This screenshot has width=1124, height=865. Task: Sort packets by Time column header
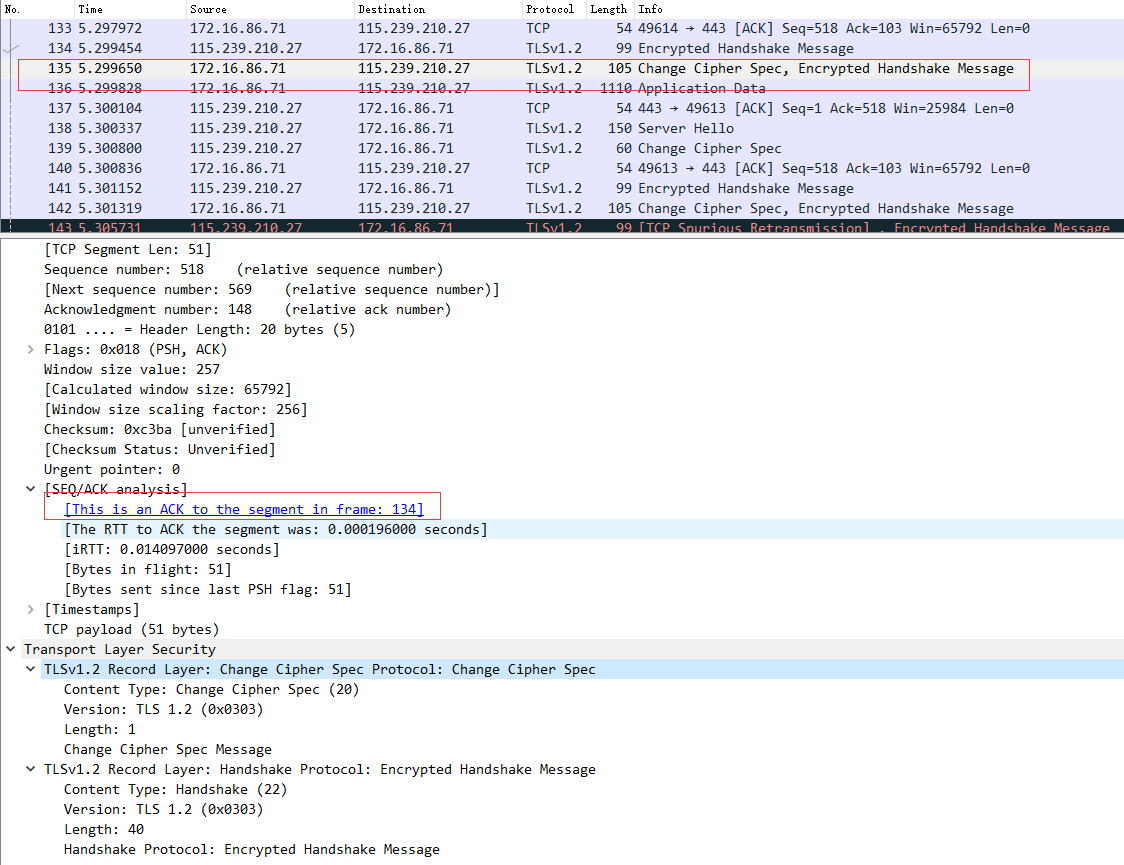point(130,9)
